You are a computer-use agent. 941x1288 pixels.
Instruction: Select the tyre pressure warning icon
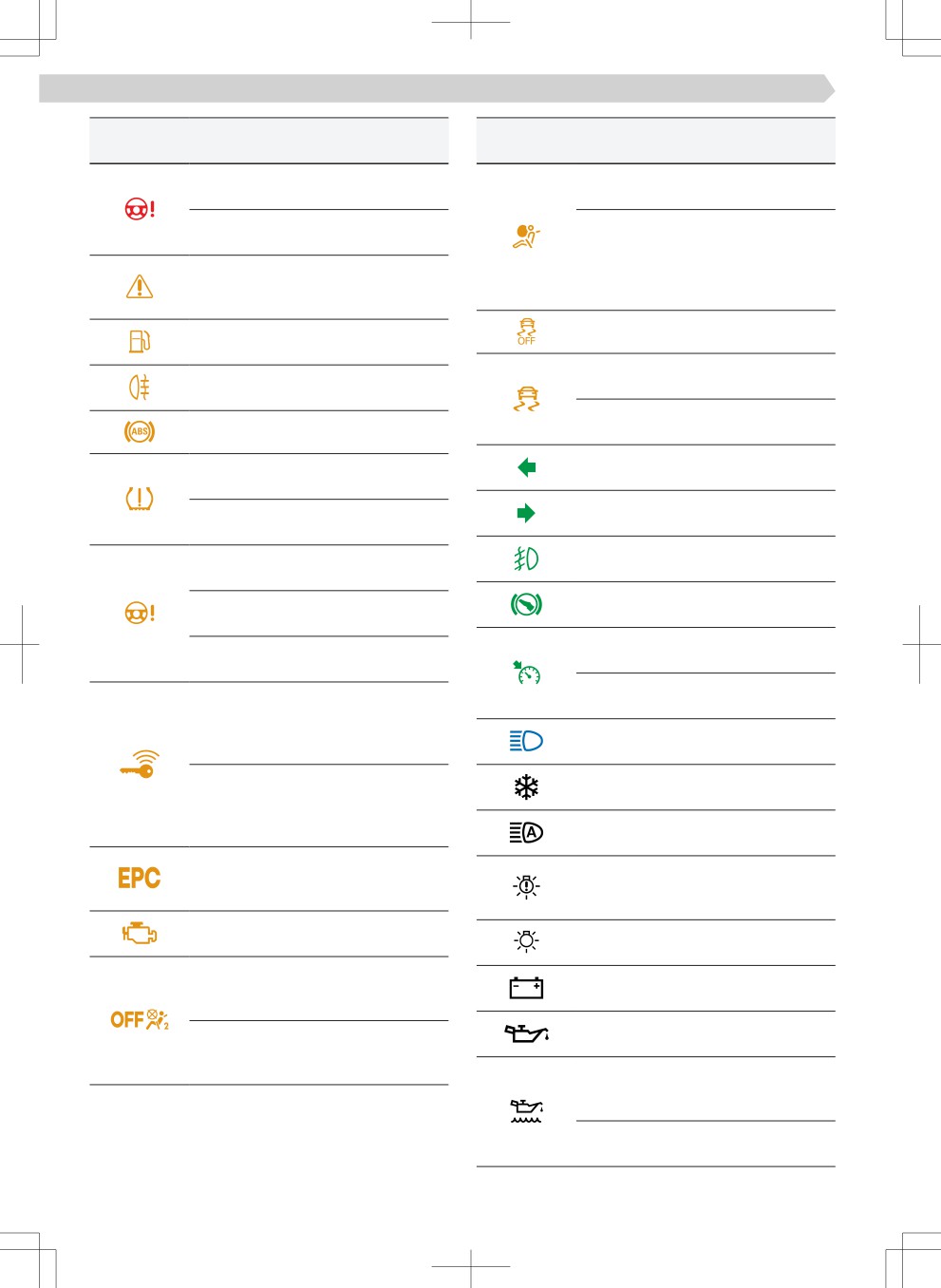pyautogui.click(x=140, y=499)
